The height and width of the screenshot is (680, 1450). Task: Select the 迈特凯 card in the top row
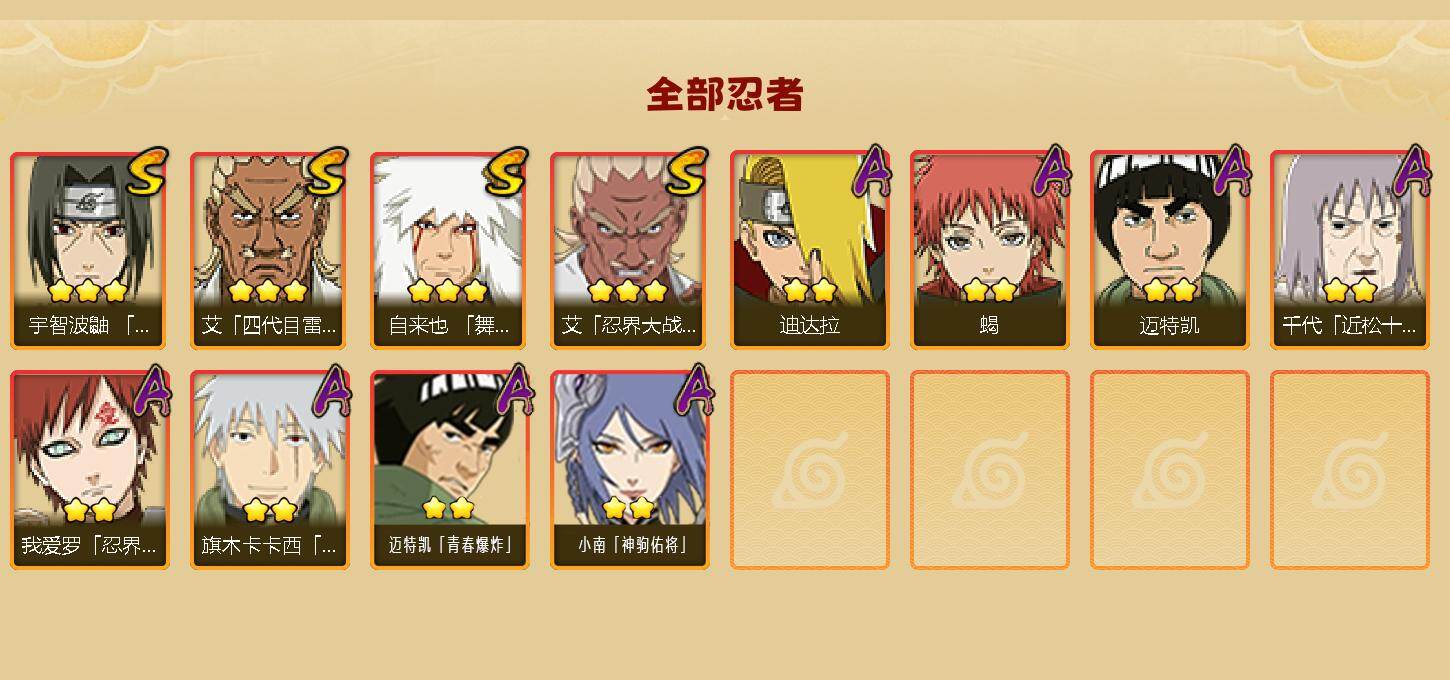[x=1169, y=250]
